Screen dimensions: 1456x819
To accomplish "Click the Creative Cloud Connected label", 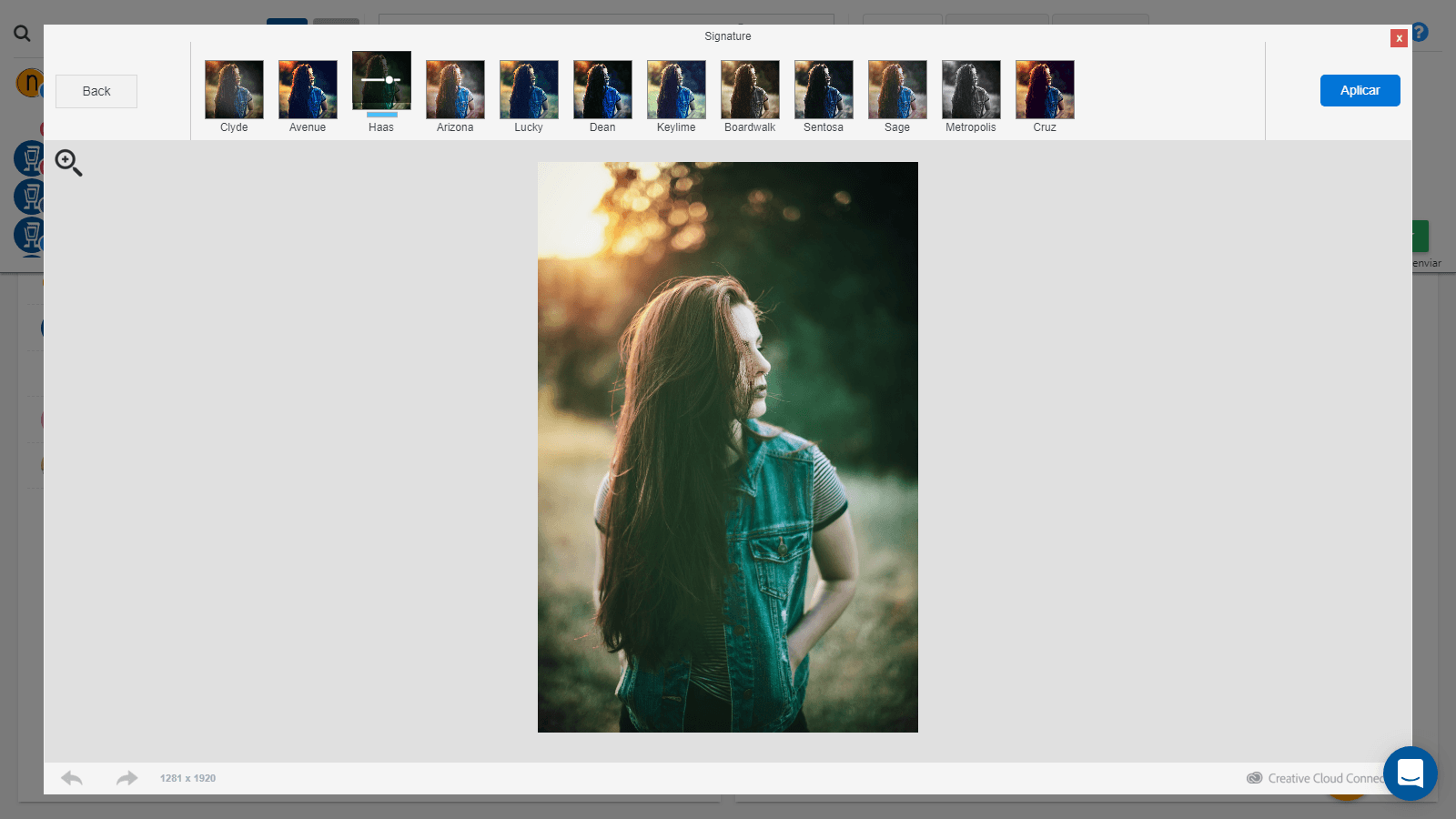I will point(1316,778).
